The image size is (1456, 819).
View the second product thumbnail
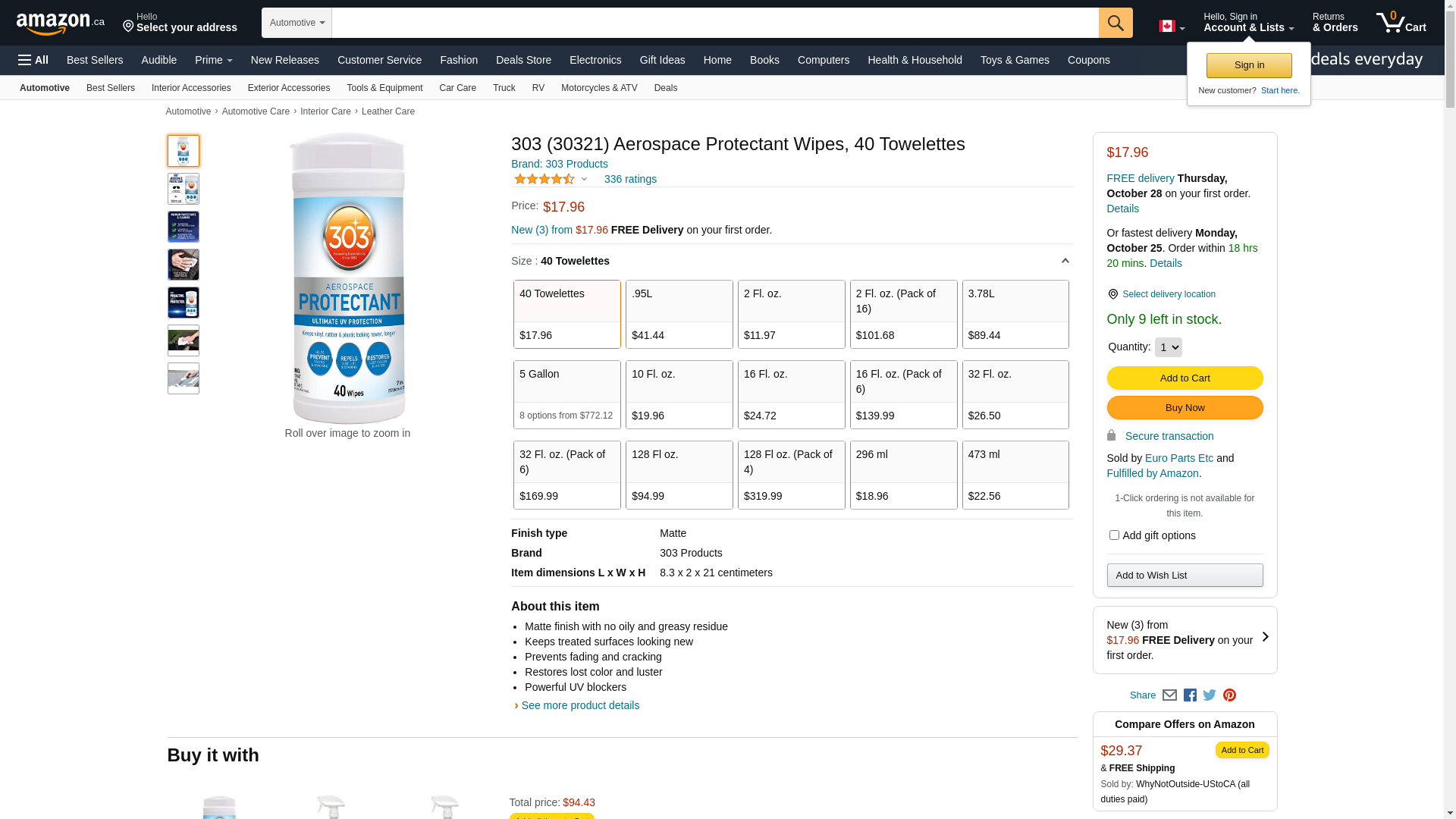[x=184, y=189]
